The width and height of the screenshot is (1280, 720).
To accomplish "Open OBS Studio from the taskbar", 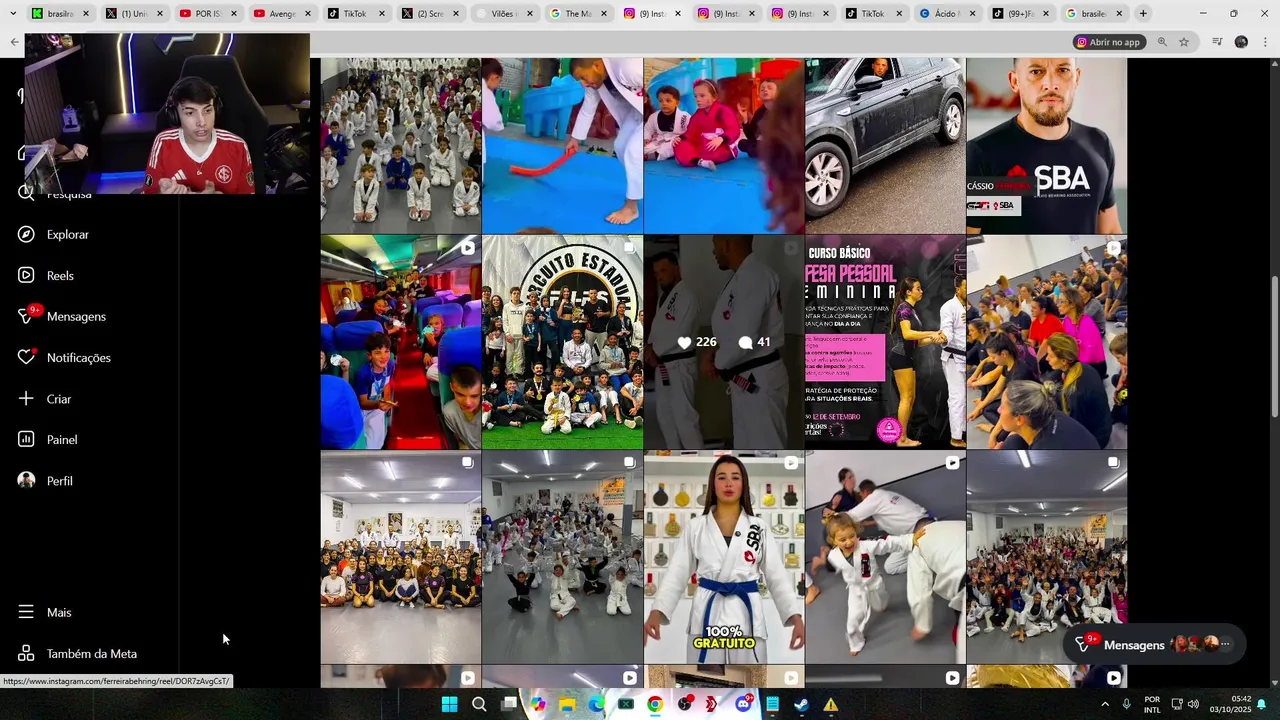I will pos(684,704).
